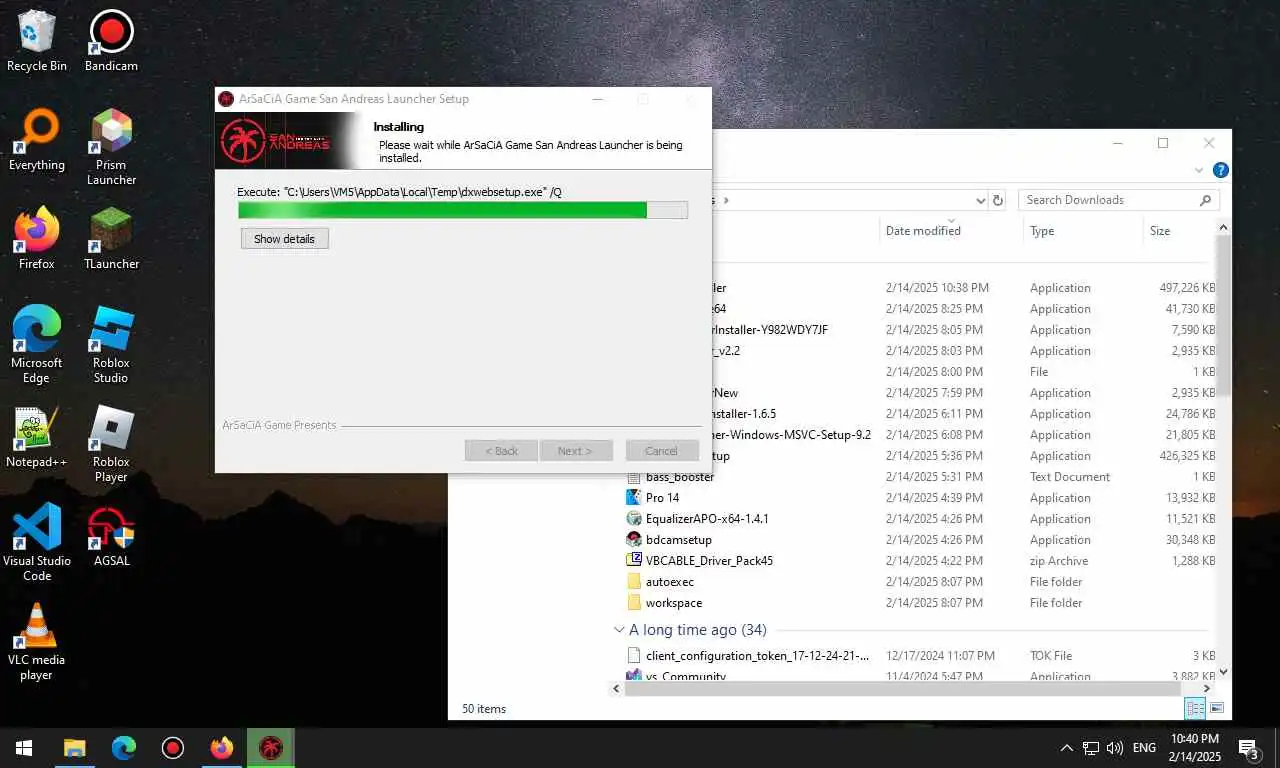
Task: Open the VLC media player desktop shortcut
Action: point(37,642)
